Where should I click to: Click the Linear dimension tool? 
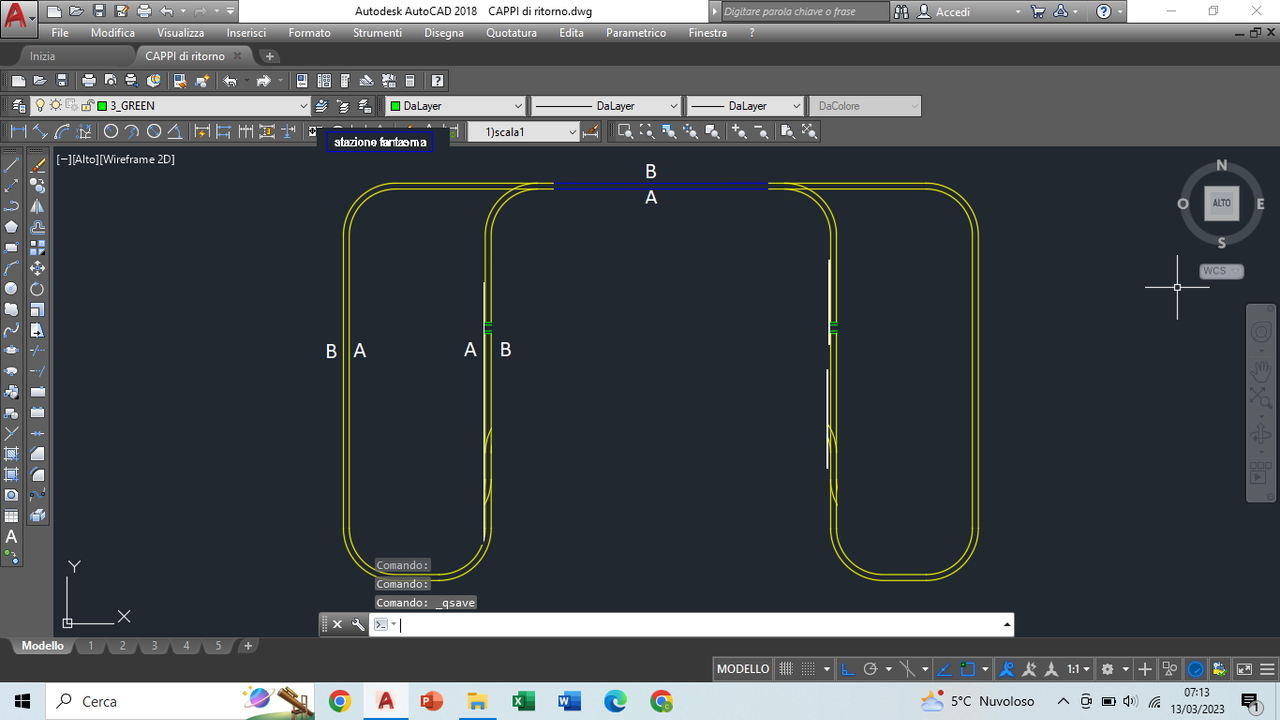click(18, 132)
